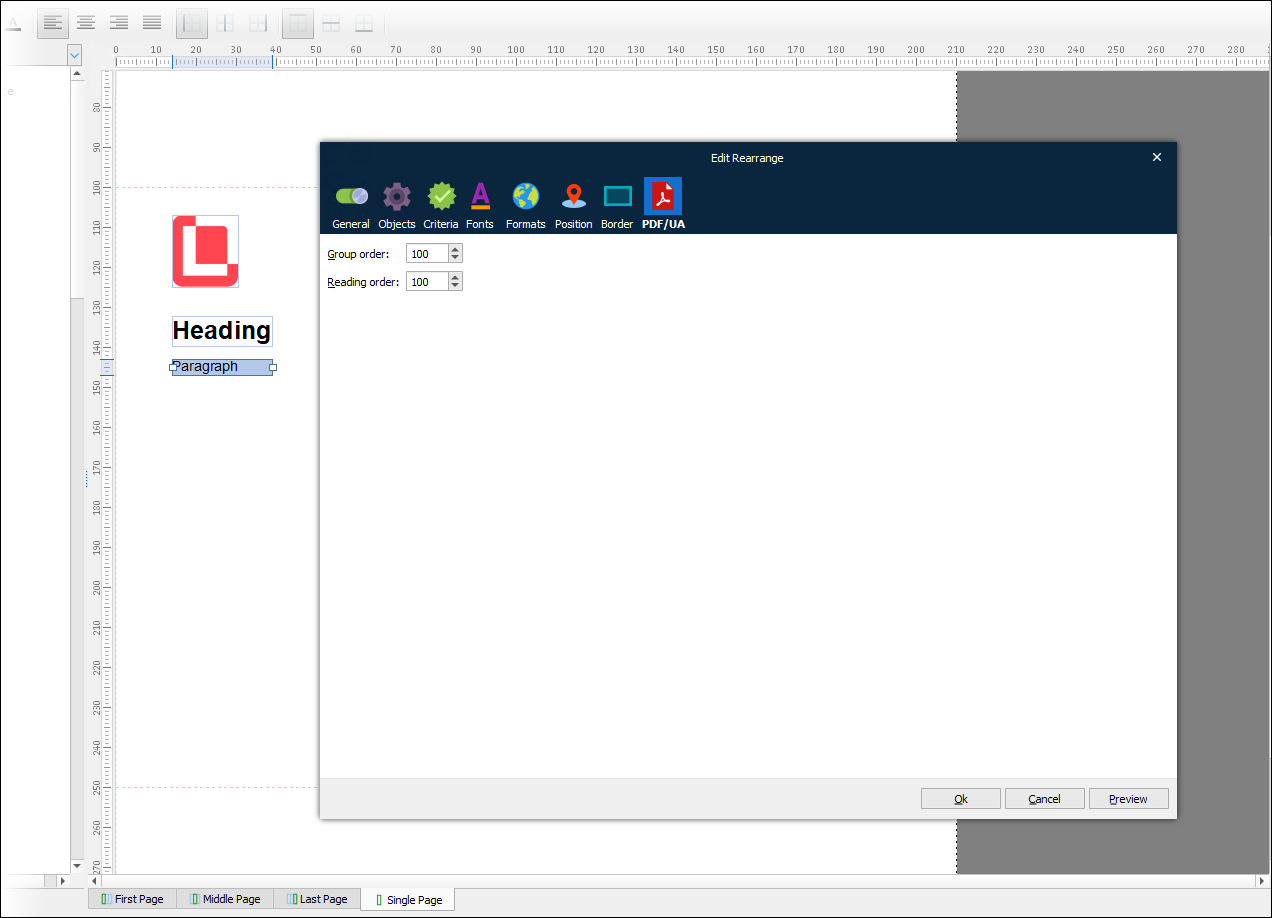Decrease the Group order value

(x=455, y=259)
